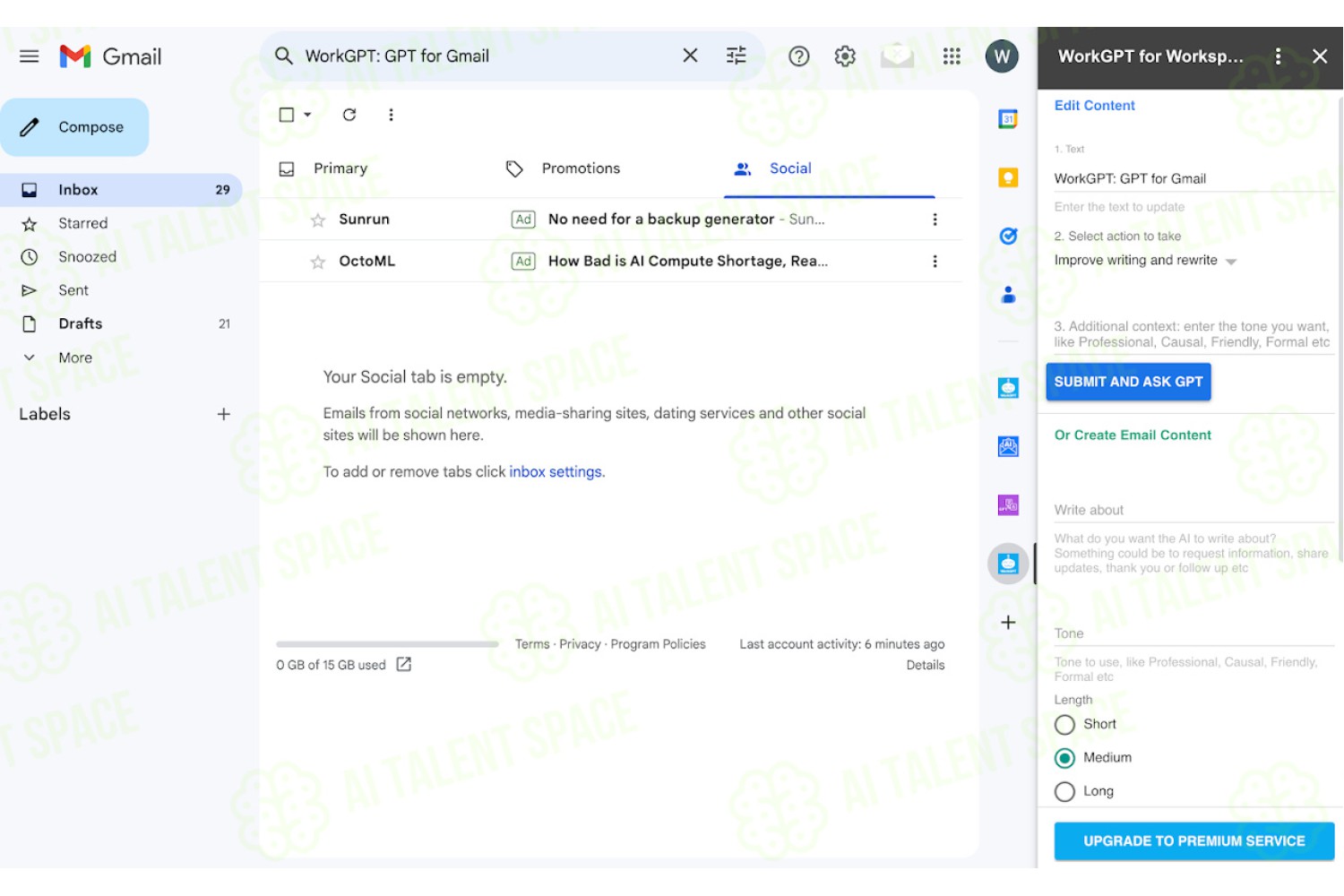This screenshot has height=896, width=1344.
Task: Create a new label with the plus icon
Action: click(x=224, y=414)
